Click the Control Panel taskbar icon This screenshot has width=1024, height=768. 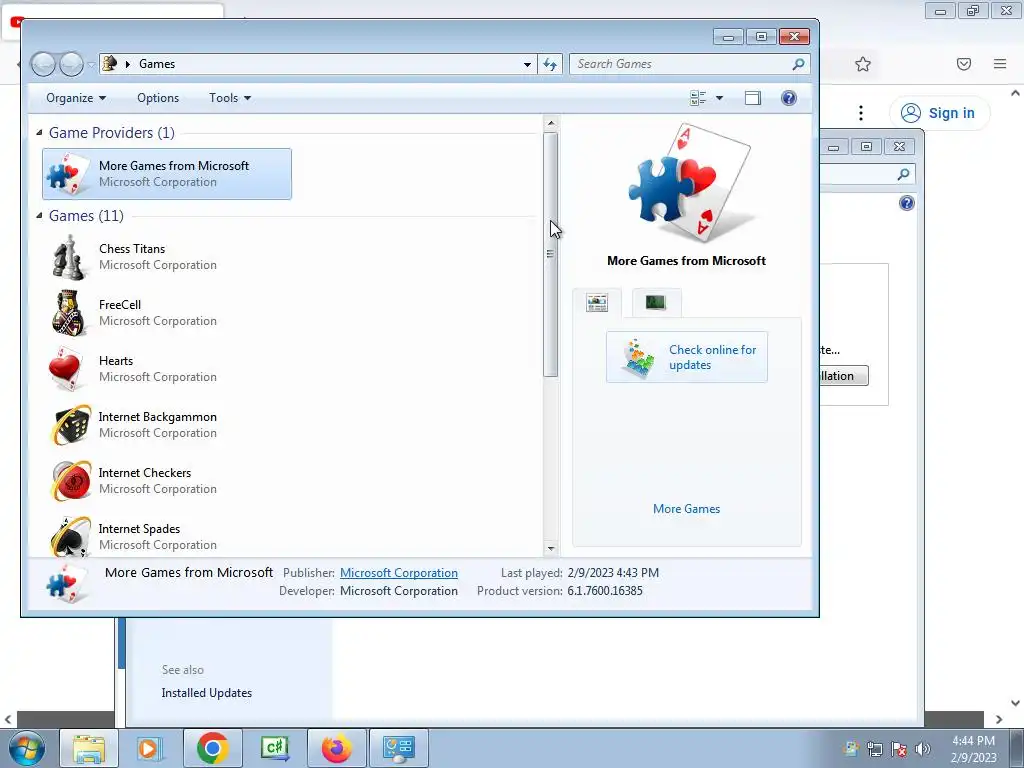[x=398, y=748]
